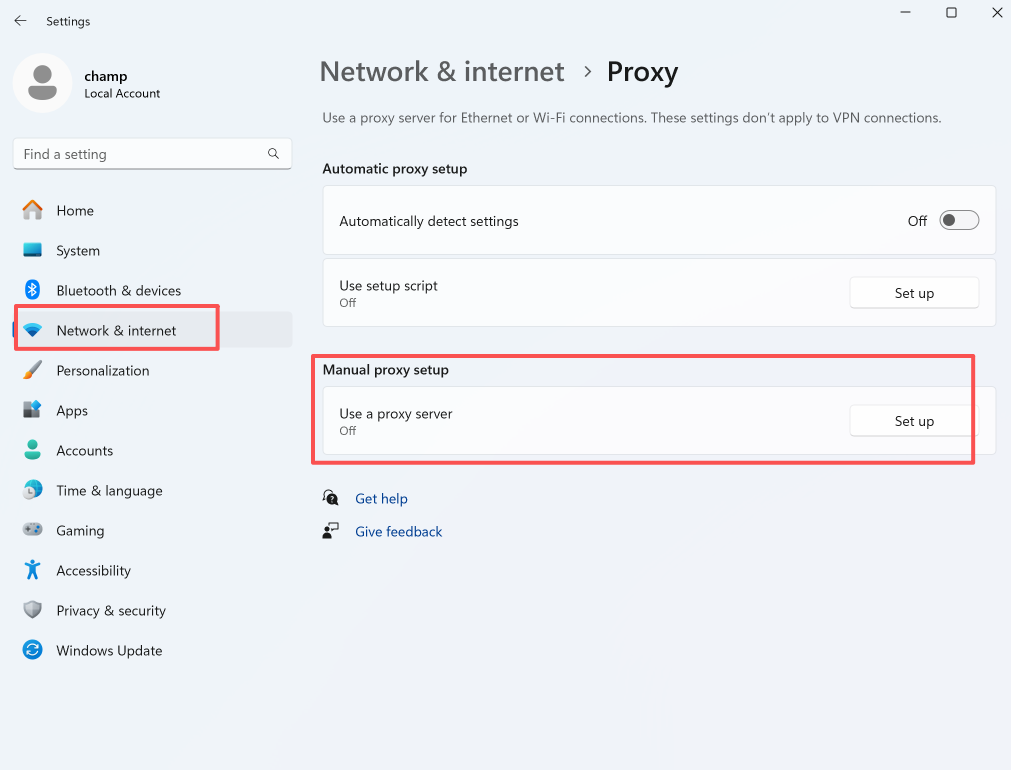Click Set up for setup script
The width and height of the screenshot is (1011, 770).
point(913,293)
